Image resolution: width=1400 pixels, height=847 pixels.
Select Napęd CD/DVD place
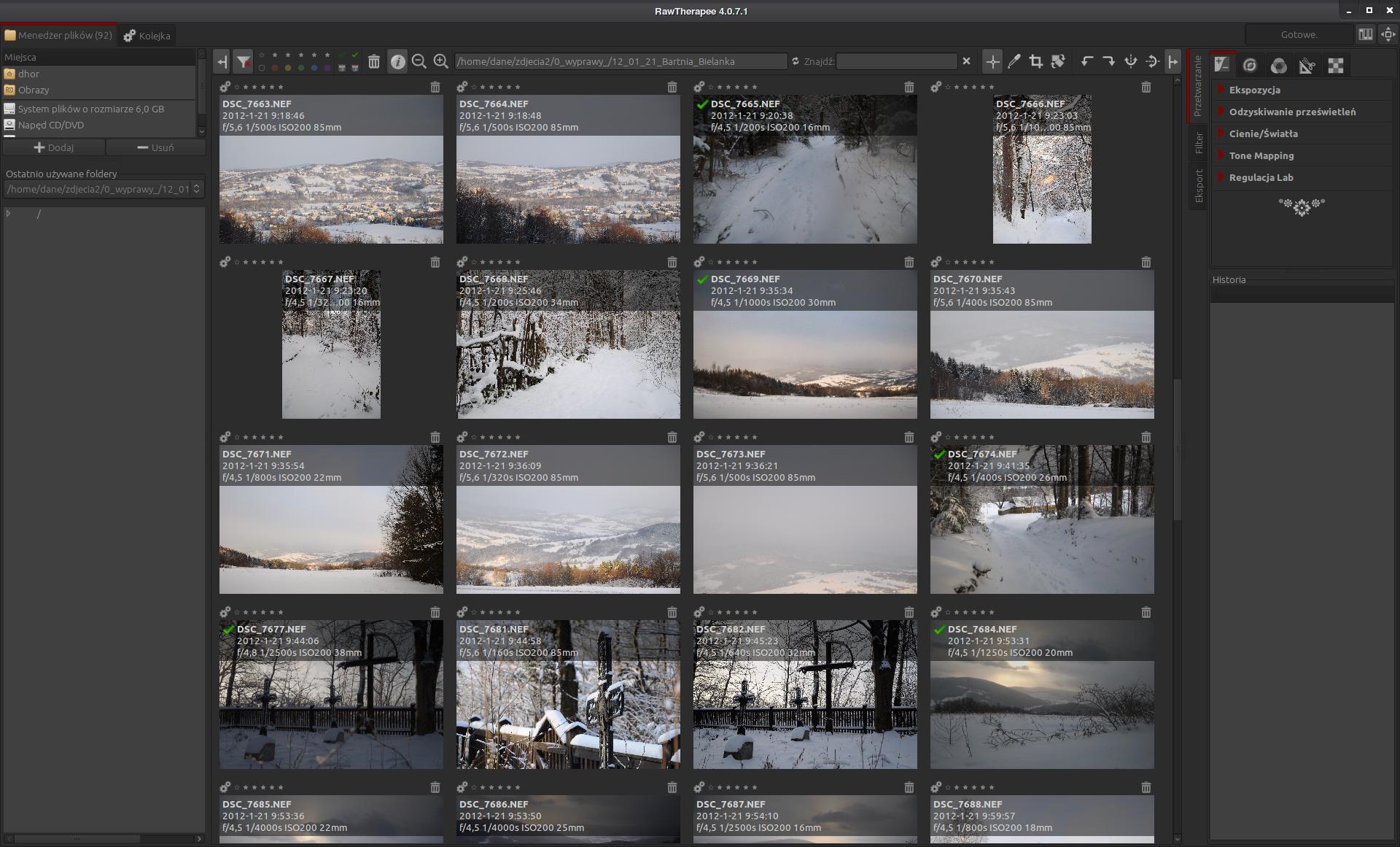pyautogui.click(x=99, y=125)
